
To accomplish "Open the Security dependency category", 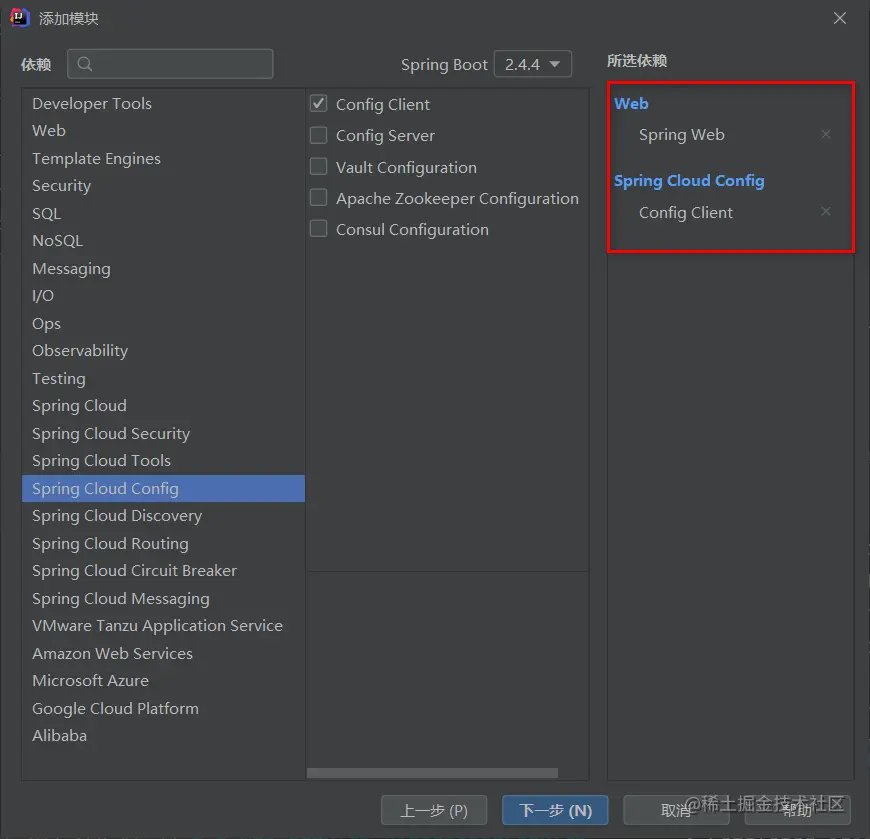I will (163, 186).
